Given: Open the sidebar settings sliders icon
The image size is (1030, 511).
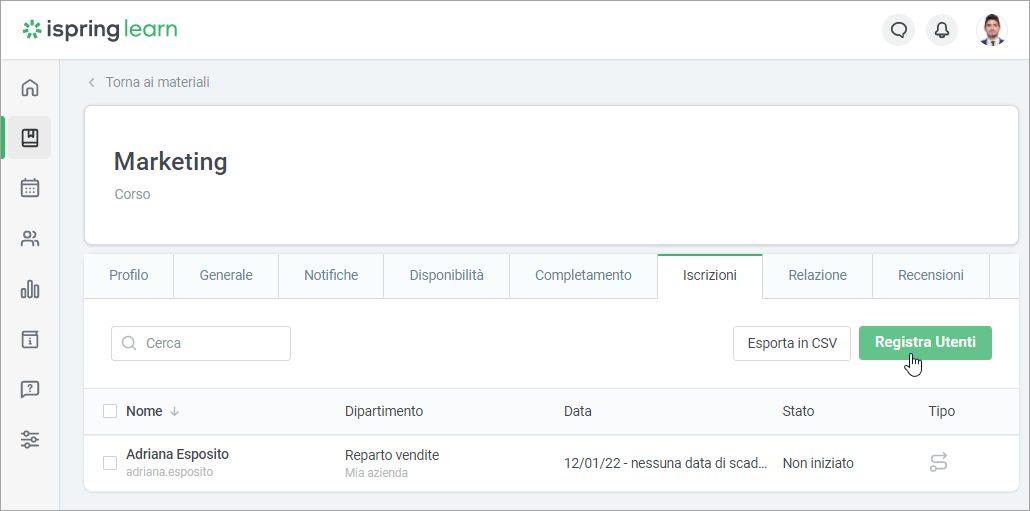Looking at the screenshot, I should (30, 439).
